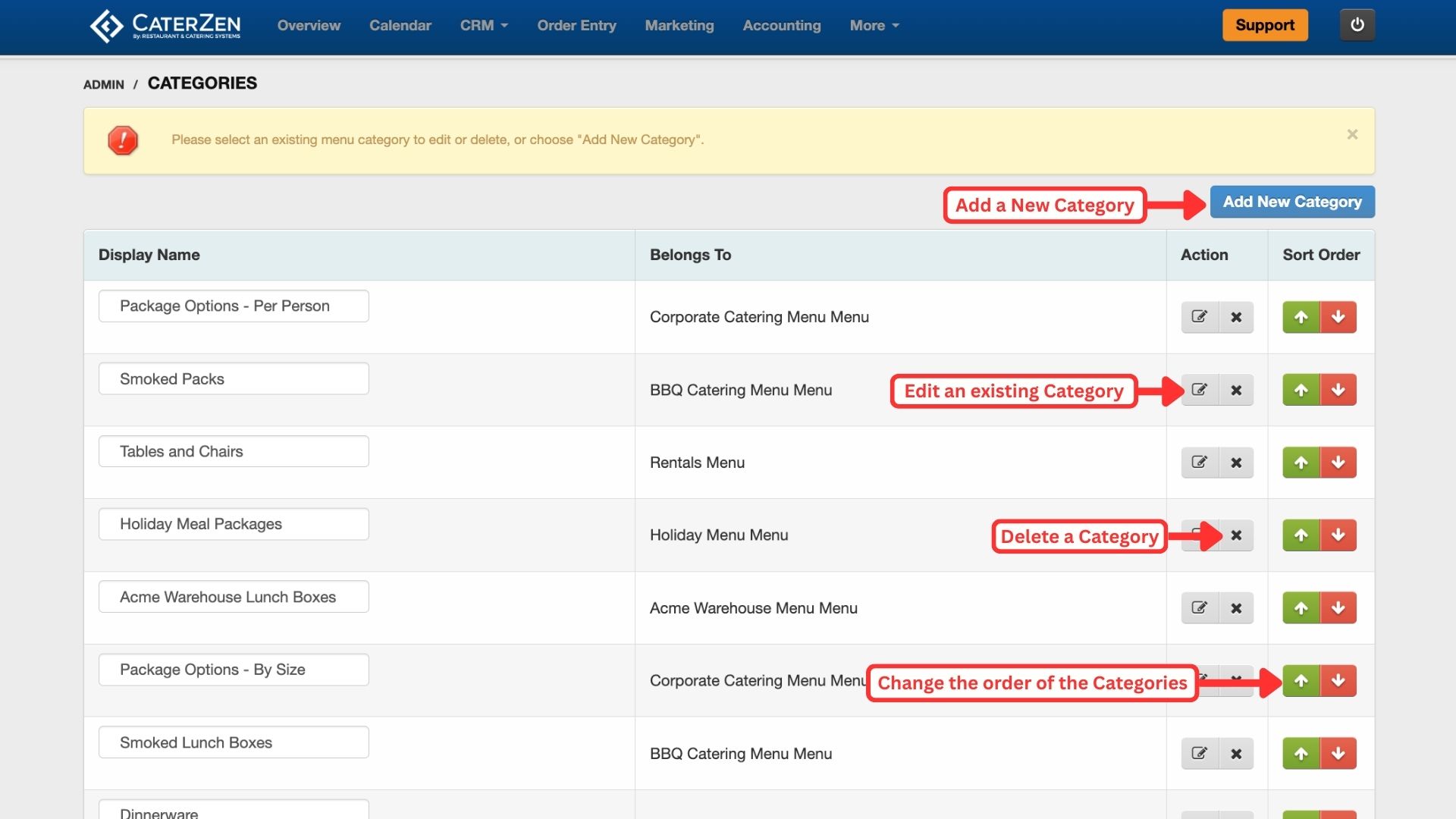Edit the Acme Warehouse Lunch Boxes category
The height and width of the screenshot is (819, 1456).
point(1200,608)
